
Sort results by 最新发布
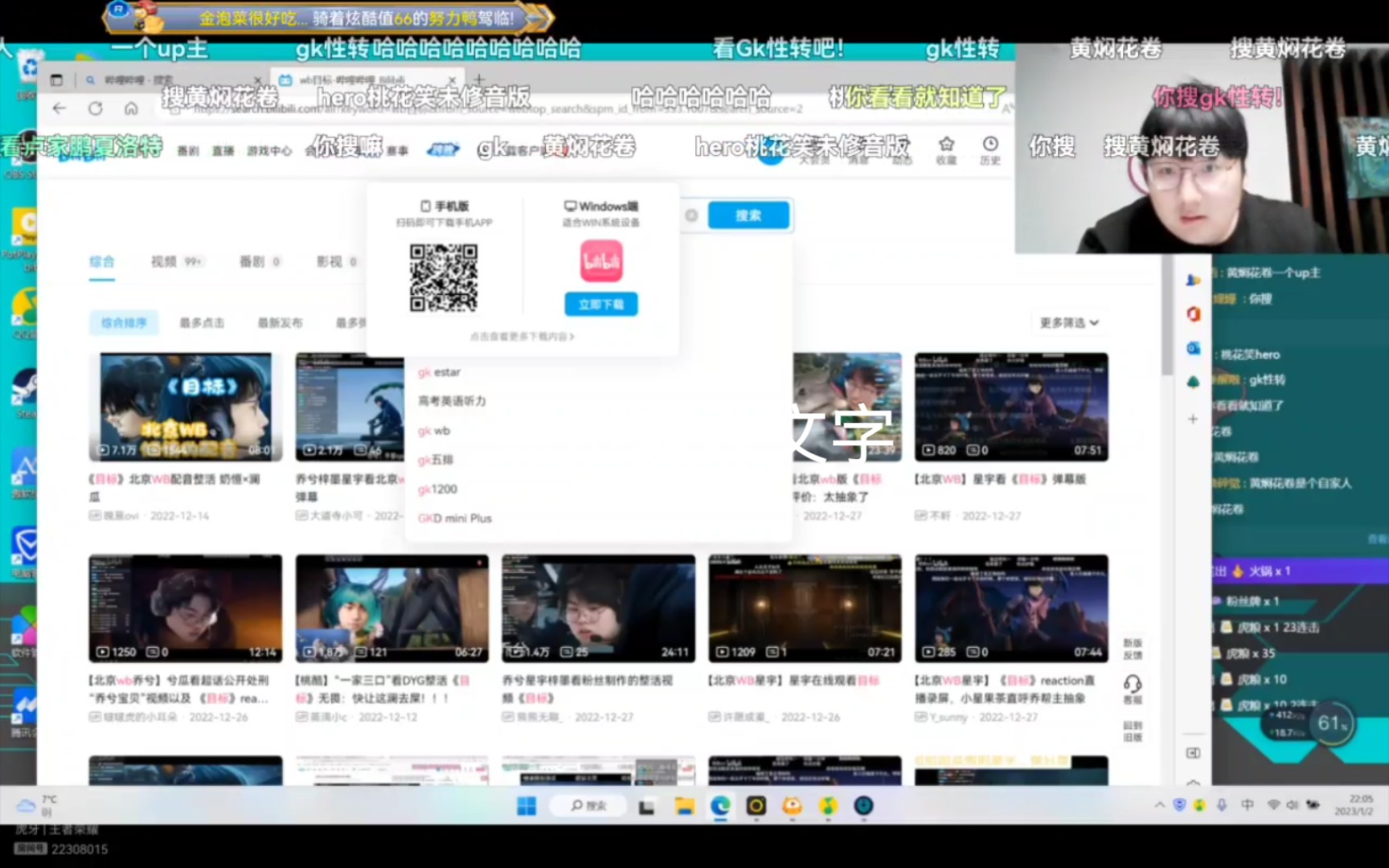pyautogui.click(x=280, y=323)
